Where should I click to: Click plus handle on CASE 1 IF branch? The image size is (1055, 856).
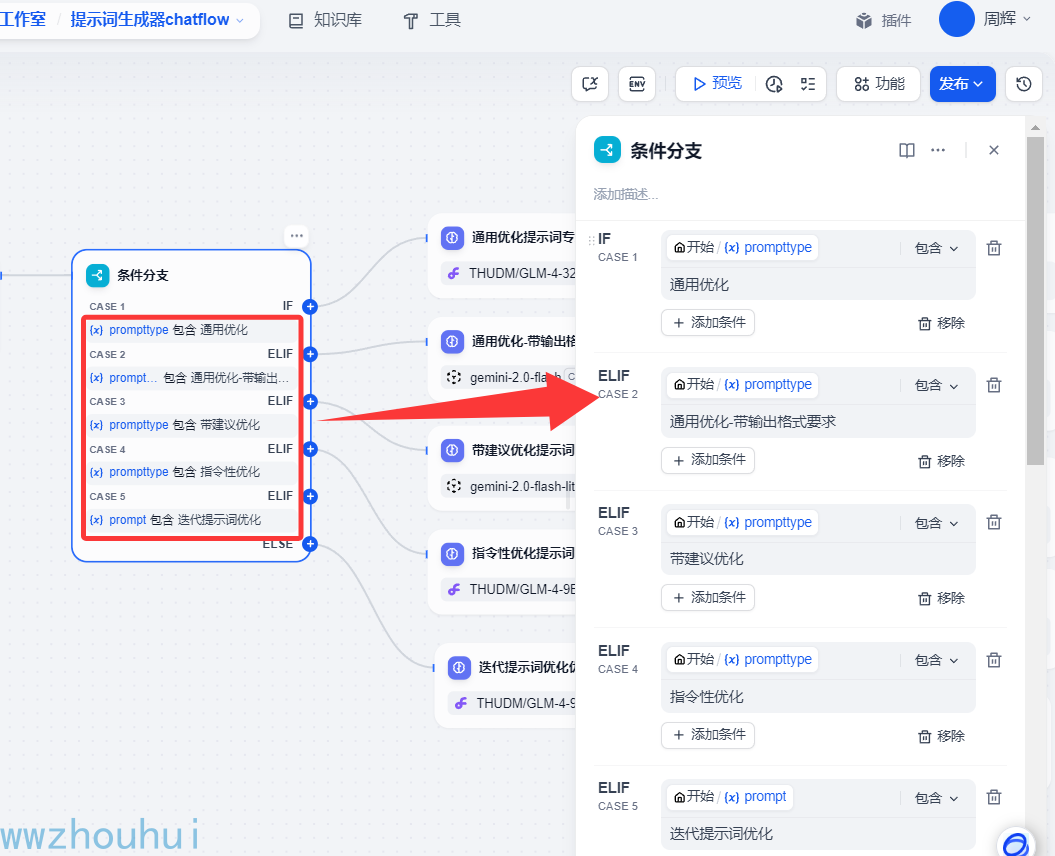click(310, 307)
